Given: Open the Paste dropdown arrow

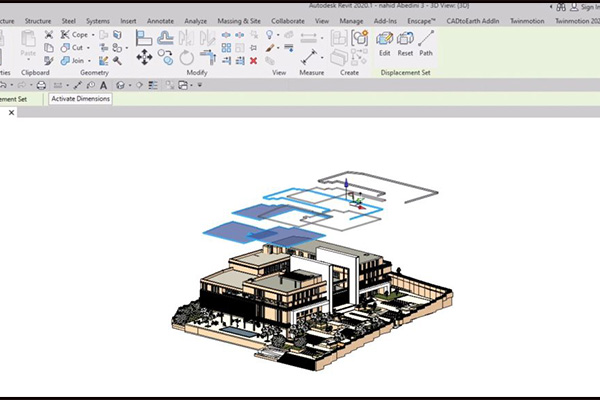Looking at the screenshot, I should tap(28, 60).
